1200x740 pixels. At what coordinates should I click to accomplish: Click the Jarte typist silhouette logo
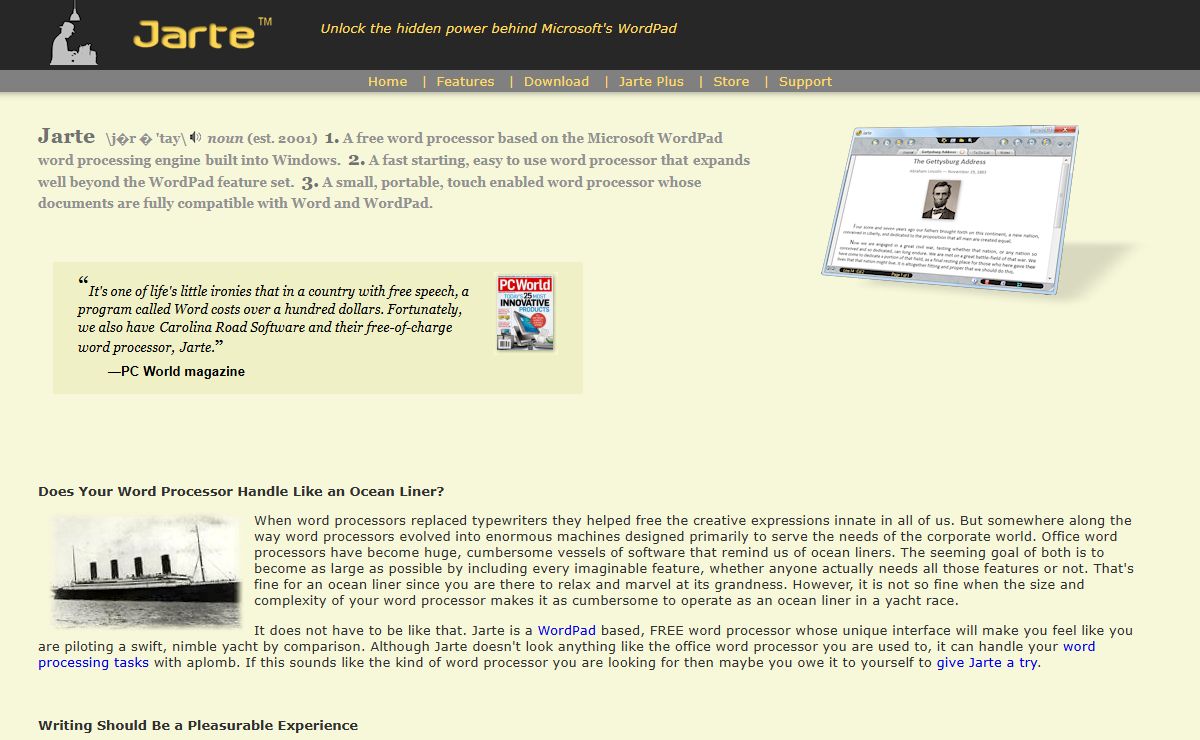click(x=74, y=34)
